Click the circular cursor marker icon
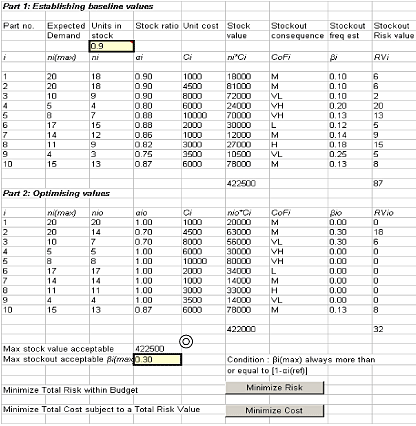The width and height of the screenshot is (416, 426). point(186,341)
